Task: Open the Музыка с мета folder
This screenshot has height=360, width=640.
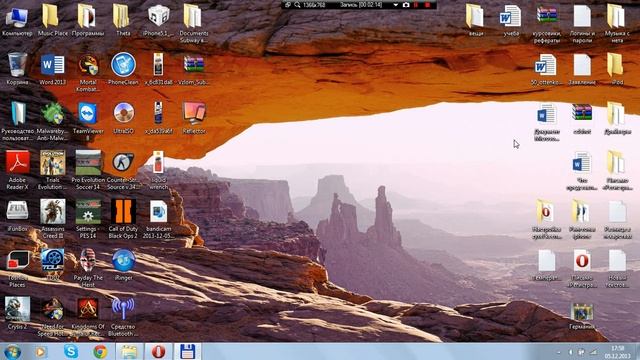Action: pos(617,24)
